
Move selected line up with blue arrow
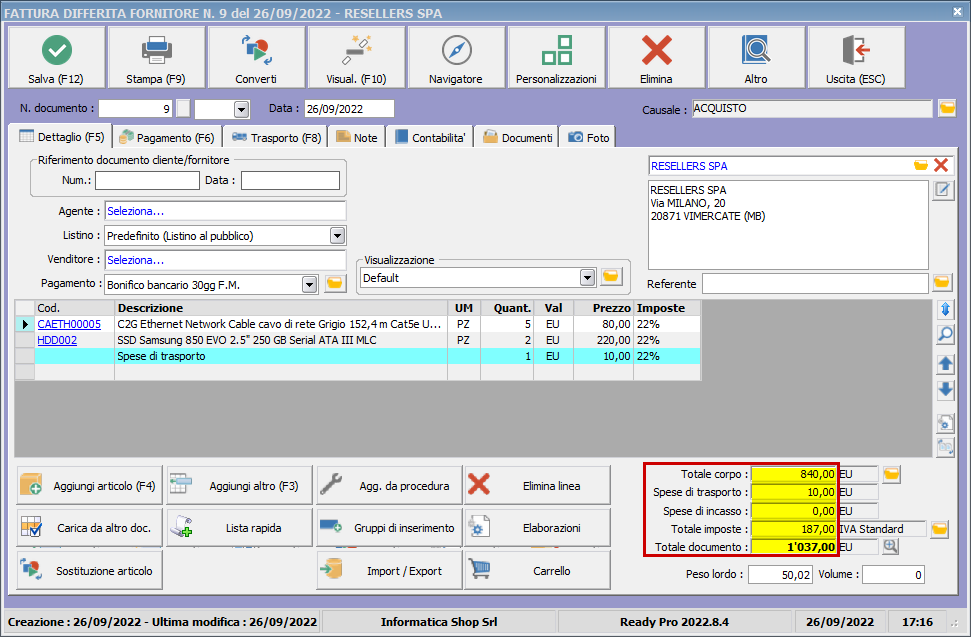click(x=946, y=364)
